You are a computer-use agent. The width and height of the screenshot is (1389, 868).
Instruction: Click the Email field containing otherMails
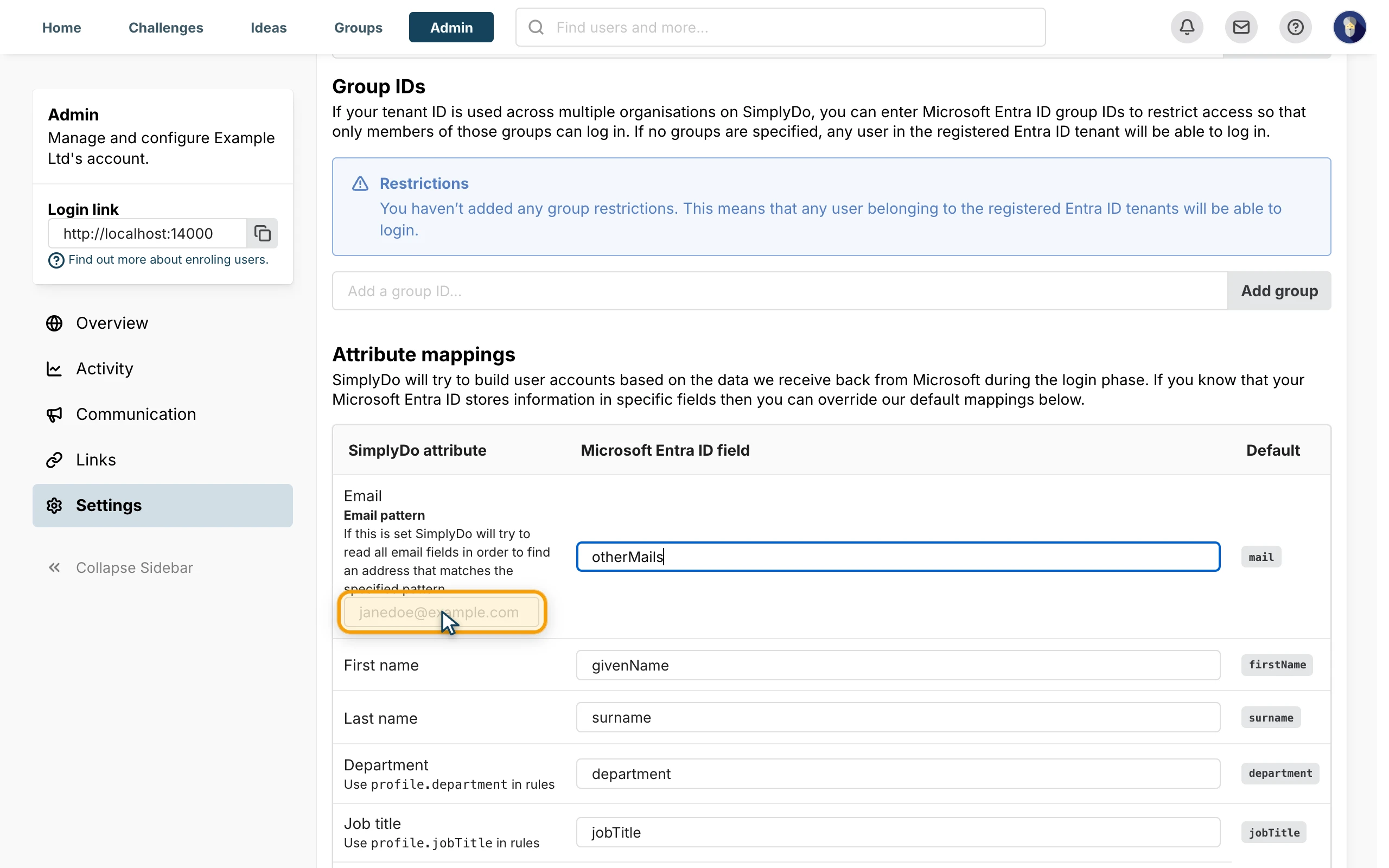point(897,556)
